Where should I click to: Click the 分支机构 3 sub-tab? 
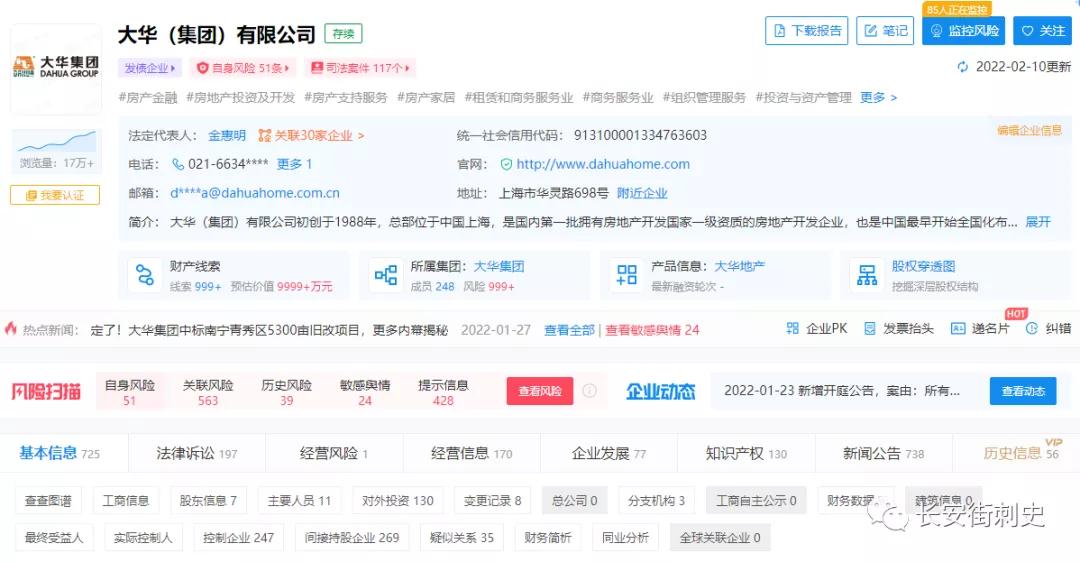[656, 501]
